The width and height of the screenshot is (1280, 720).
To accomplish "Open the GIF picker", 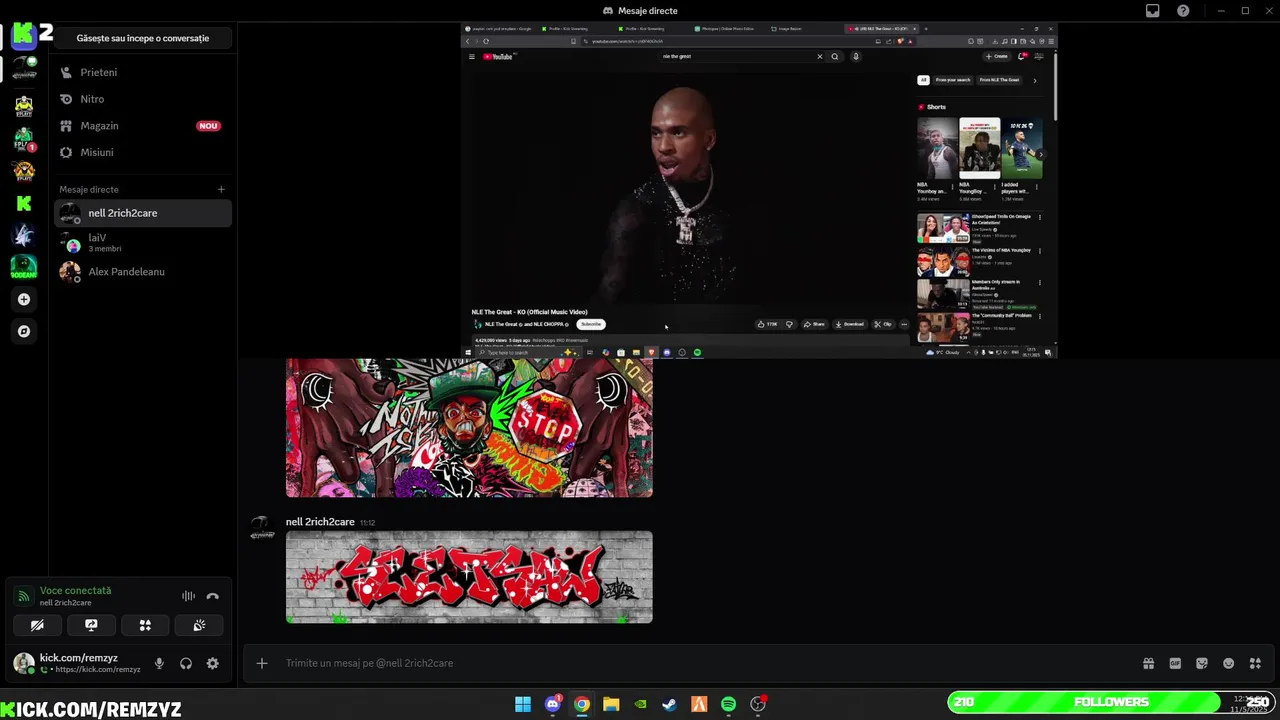I will click(x=1175, y=663).
